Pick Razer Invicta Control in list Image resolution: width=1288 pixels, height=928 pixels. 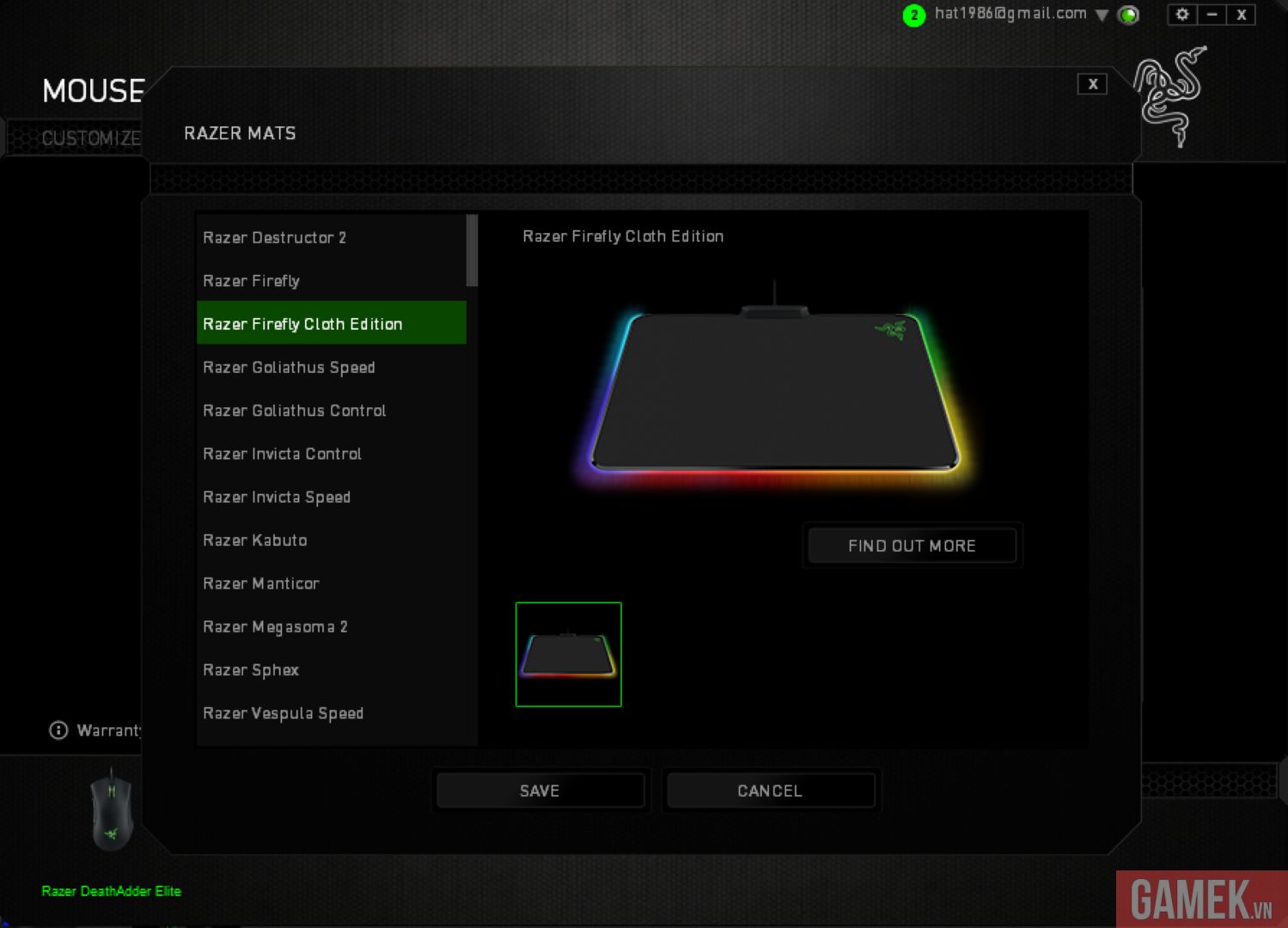(x=282, y=454)
